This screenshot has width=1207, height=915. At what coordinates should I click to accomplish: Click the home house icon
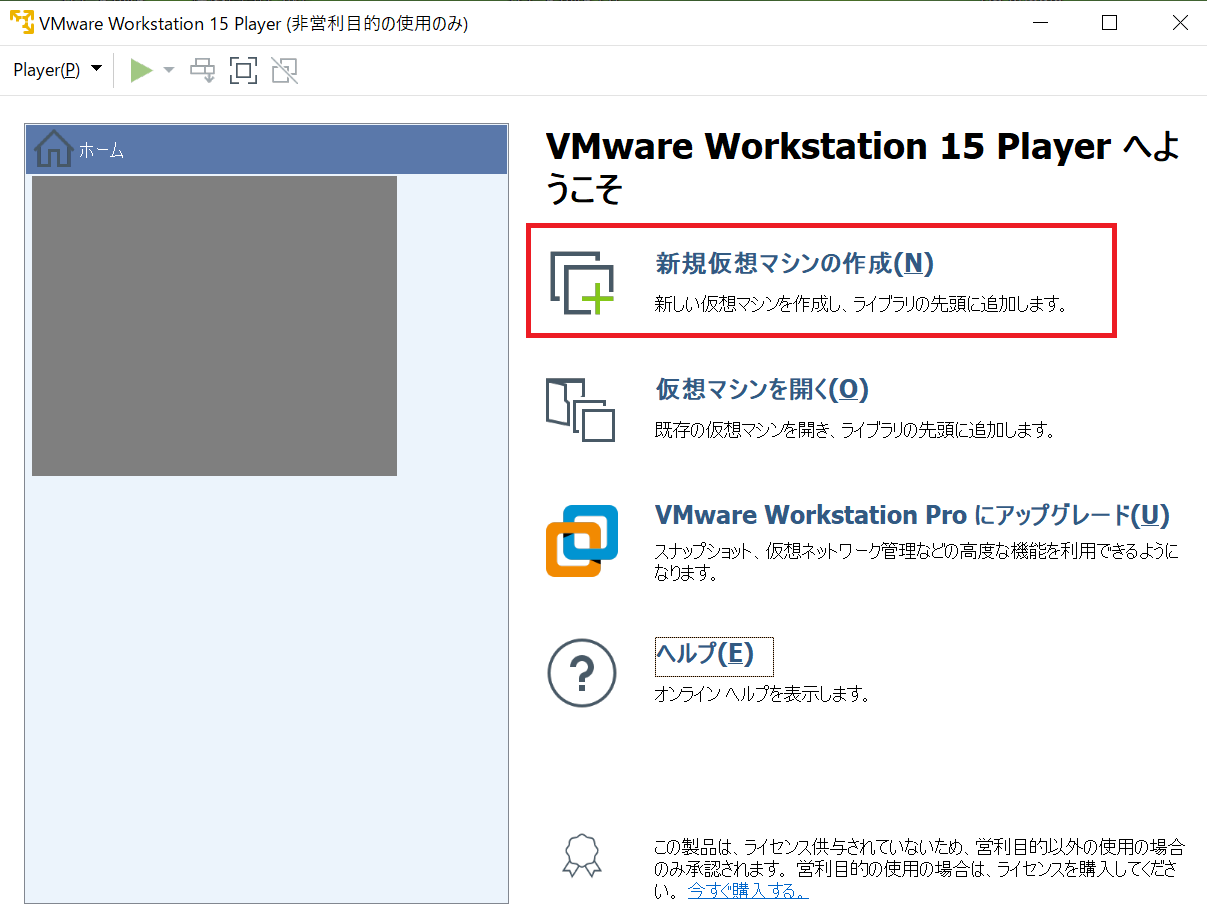point(53,150)
